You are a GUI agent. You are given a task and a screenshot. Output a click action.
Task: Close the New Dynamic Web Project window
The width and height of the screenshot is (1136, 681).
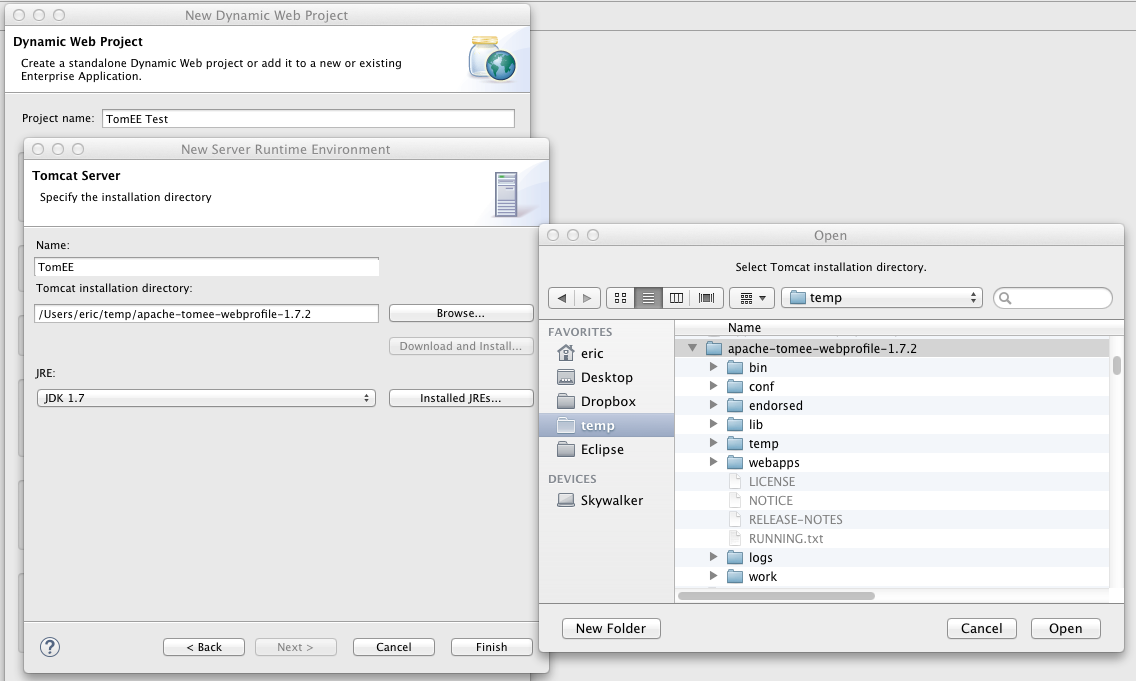click(19, 15)
